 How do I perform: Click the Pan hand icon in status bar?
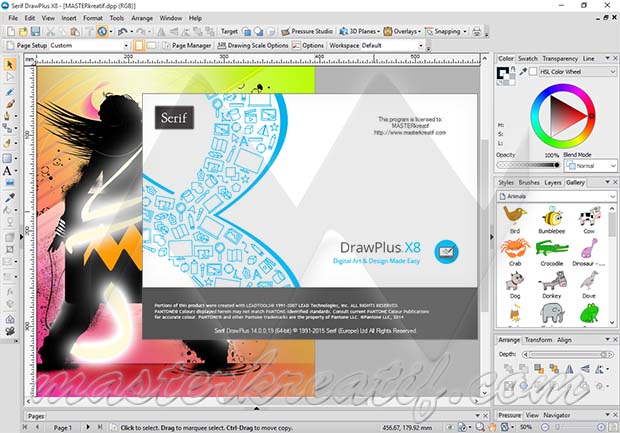492,427
